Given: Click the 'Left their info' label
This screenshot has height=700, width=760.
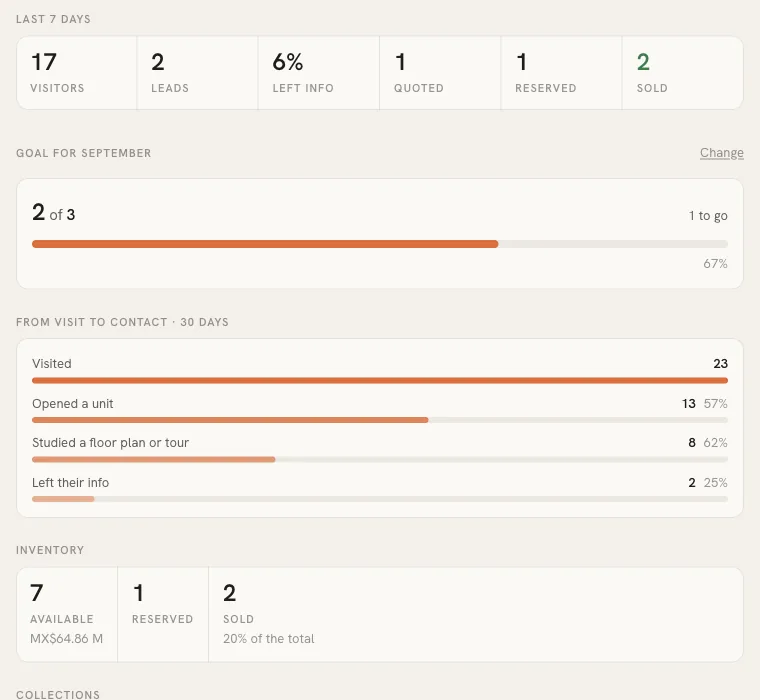Looking at the screenshot, I should [x=71, y=483].
